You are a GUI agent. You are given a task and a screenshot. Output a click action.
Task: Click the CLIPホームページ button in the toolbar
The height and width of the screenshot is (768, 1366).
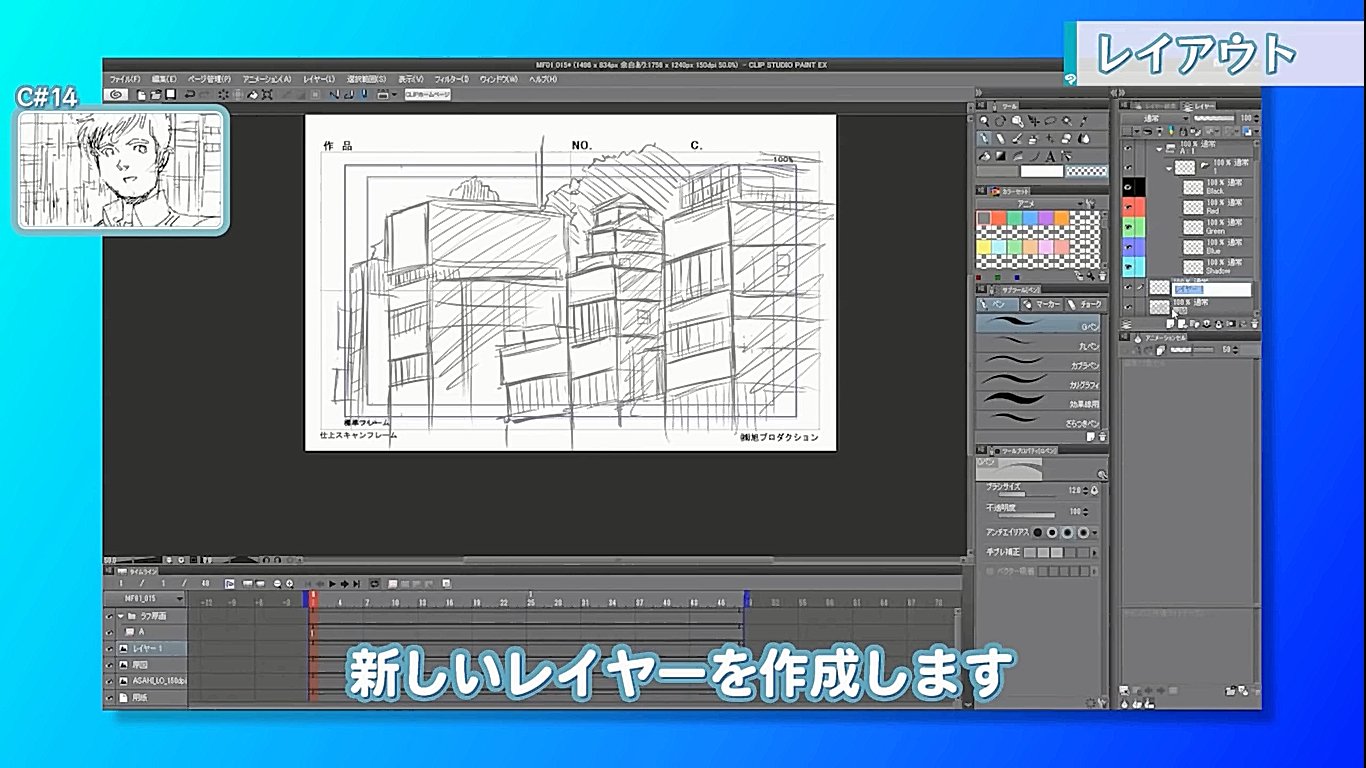[x=427, y=95]
